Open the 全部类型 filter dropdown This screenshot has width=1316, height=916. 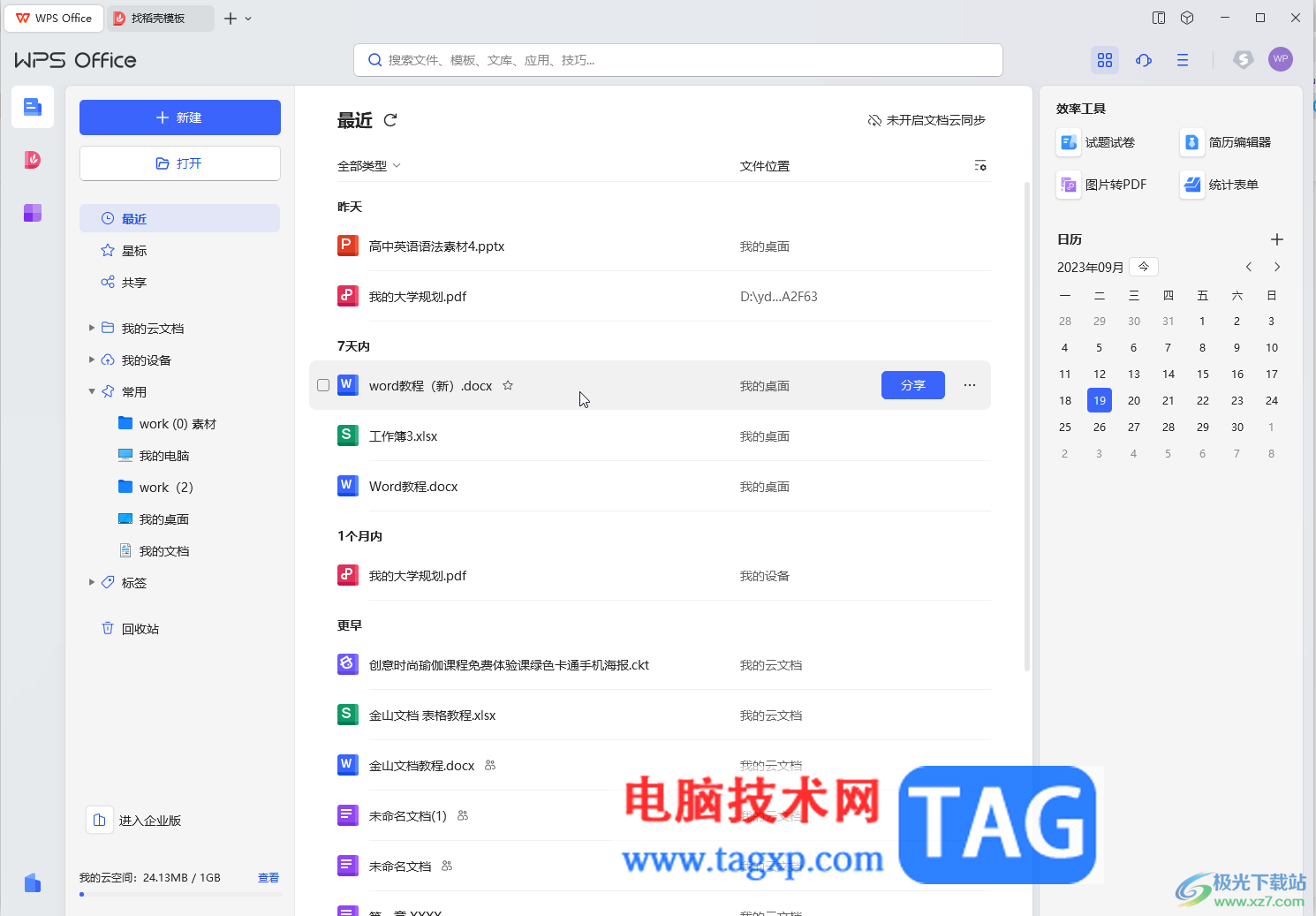[x=369, y=166]
